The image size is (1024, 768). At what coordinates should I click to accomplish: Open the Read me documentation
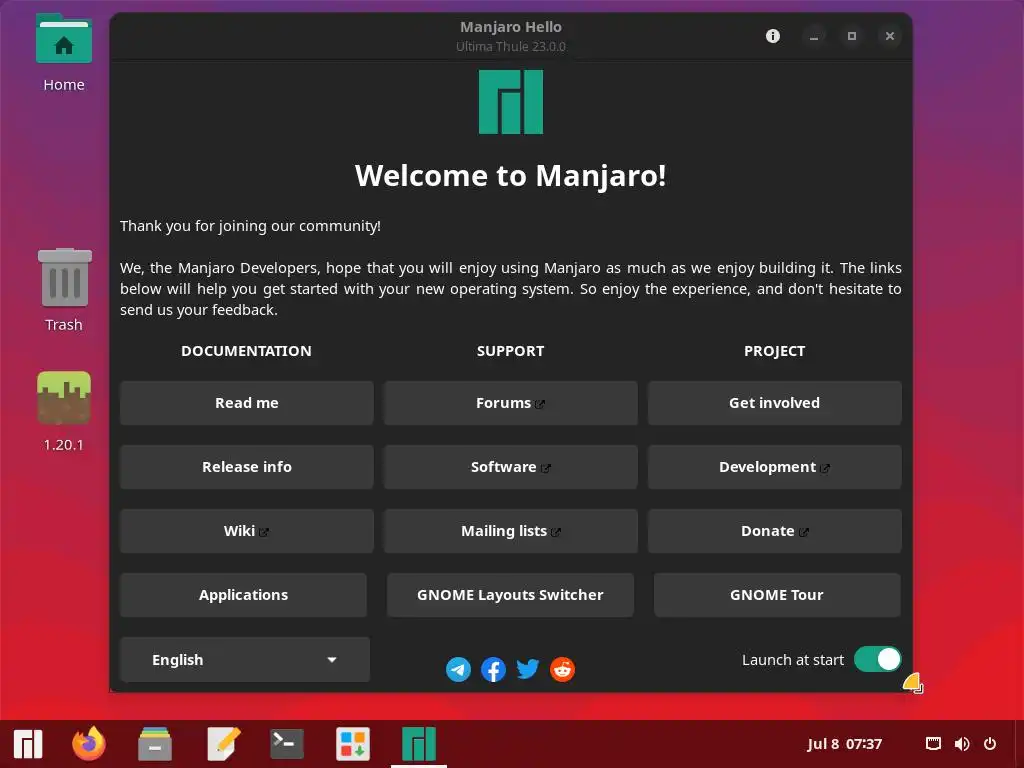click(x=247, y=403)
